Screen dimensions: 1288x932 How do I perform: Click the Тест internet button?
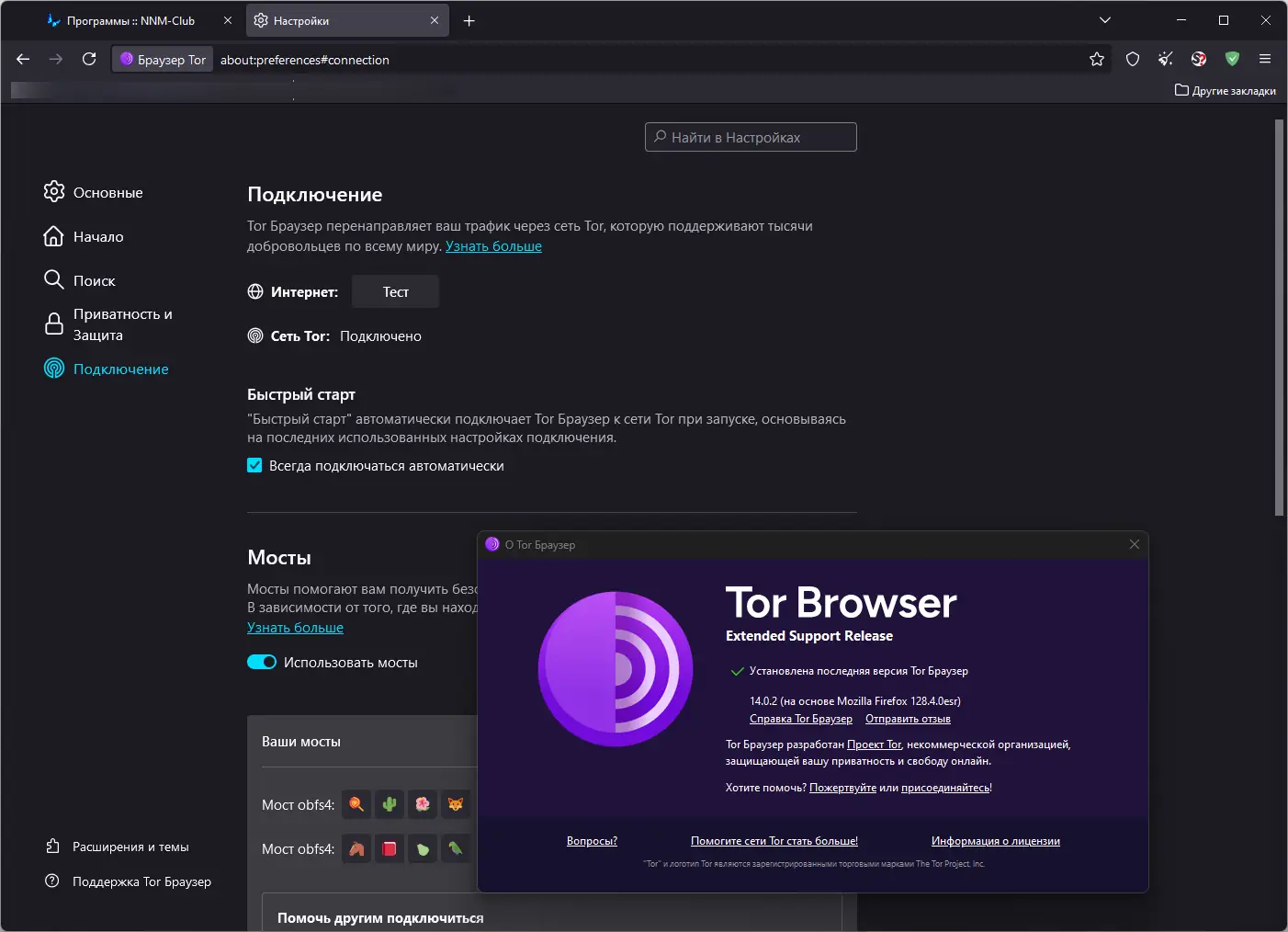[x=395, y=291]
